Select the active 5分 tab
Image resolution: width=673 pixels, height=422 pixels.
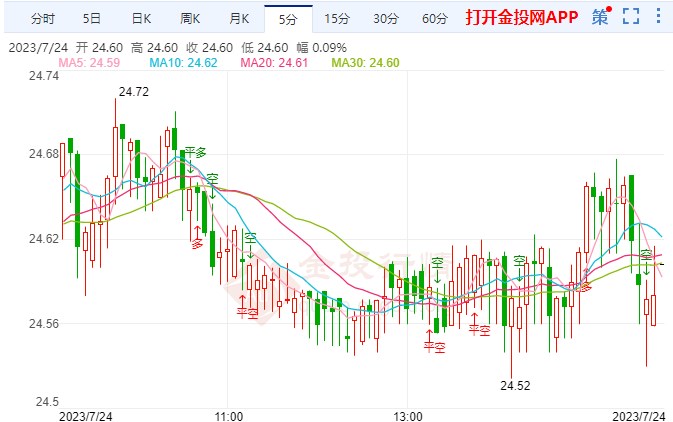288,19
